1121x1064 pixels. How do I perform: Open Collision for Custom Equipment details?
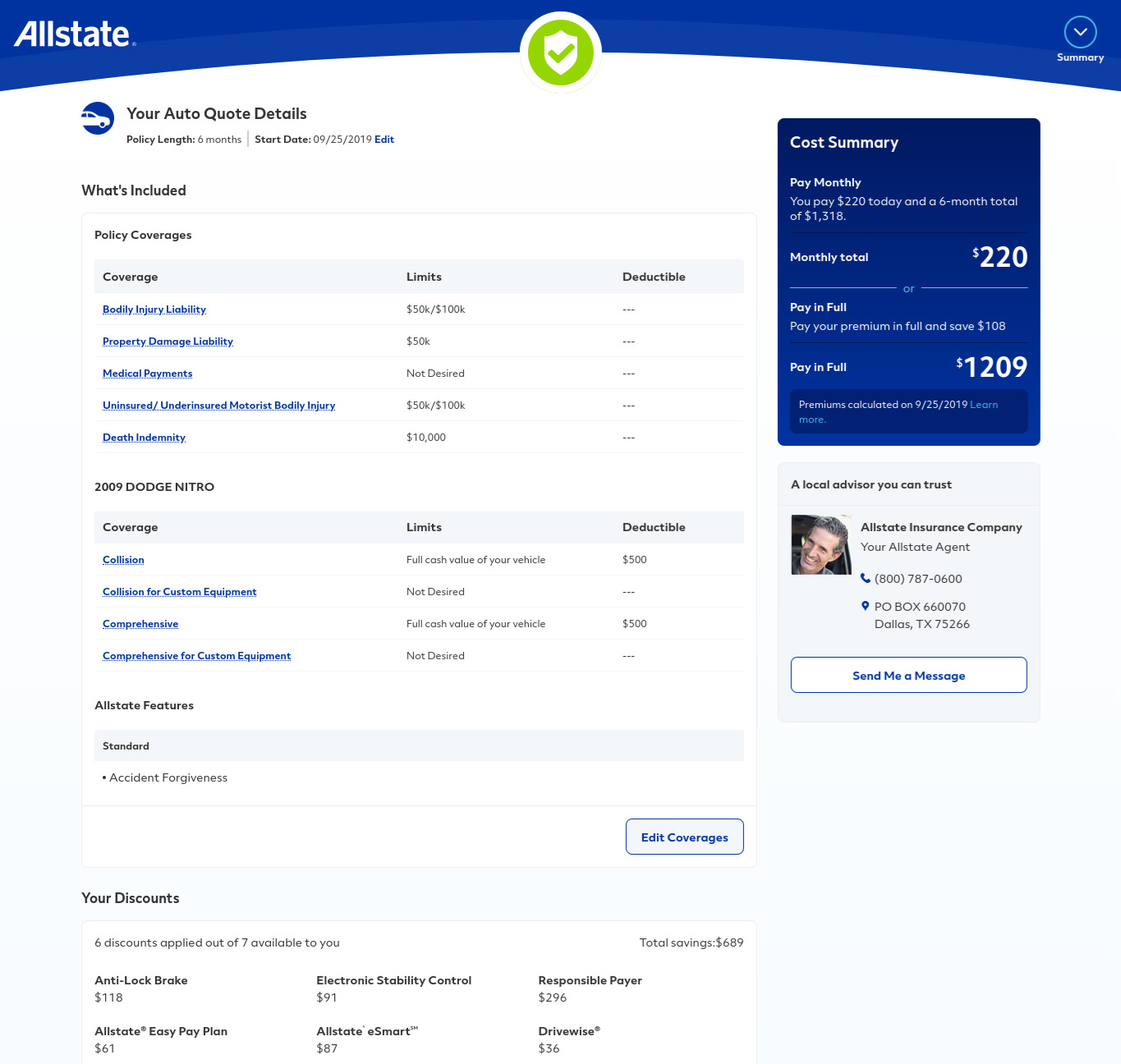179,592
